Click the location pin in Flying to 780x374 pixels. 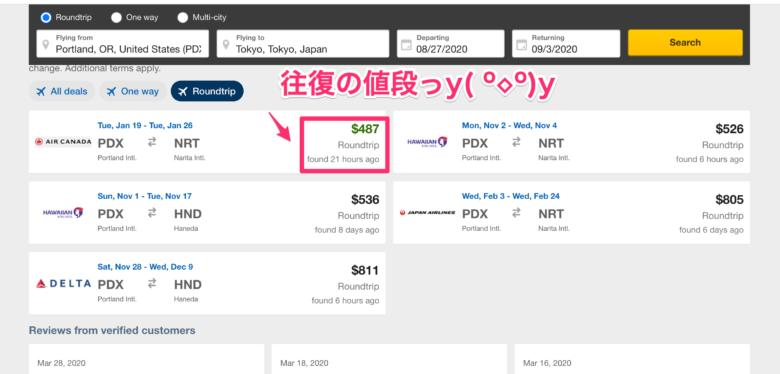click(226, 45)
